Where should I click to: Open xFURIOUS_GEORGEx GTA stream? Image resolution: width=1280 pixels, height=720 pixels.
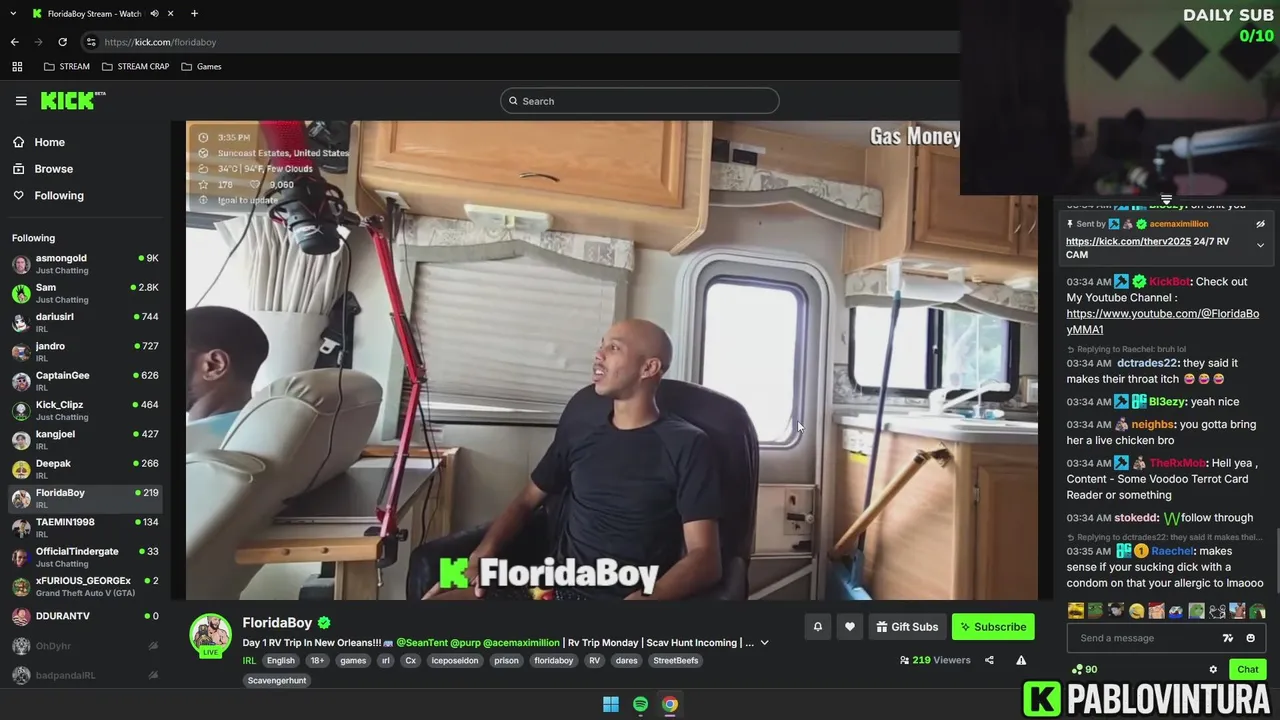coord(85,586)
